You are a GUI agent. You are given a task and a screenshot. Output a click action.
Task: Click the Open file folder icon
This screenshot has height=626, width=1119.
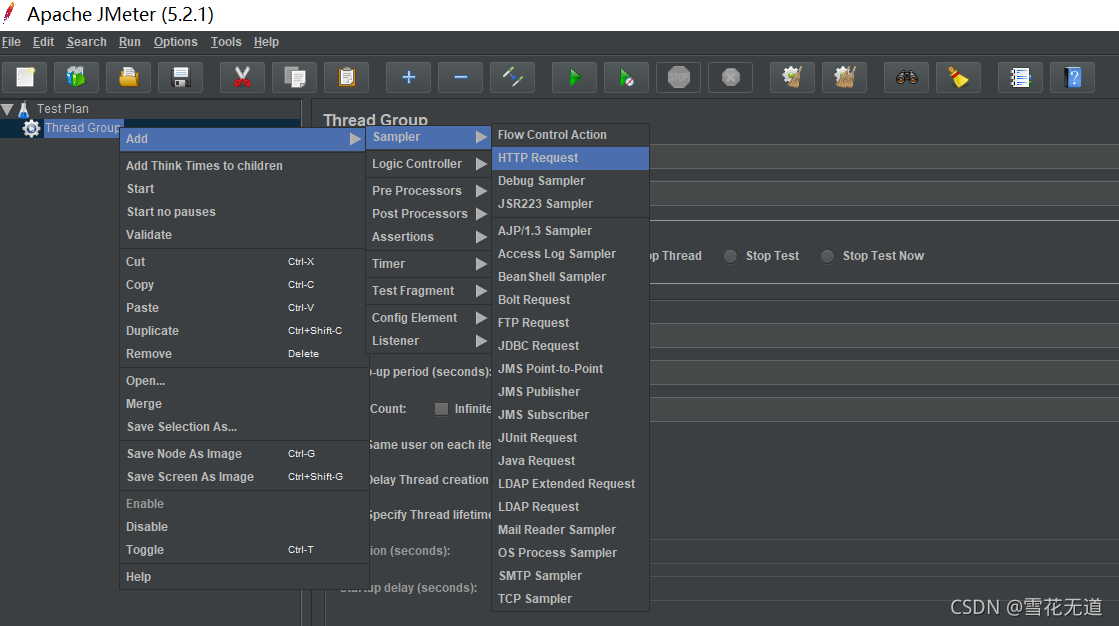(129, 77)
